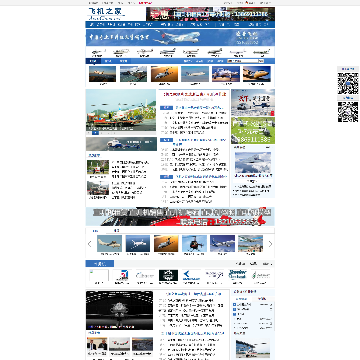
Task: Open the last aircraft silhouette category icon
Action: tap(261, 52)
